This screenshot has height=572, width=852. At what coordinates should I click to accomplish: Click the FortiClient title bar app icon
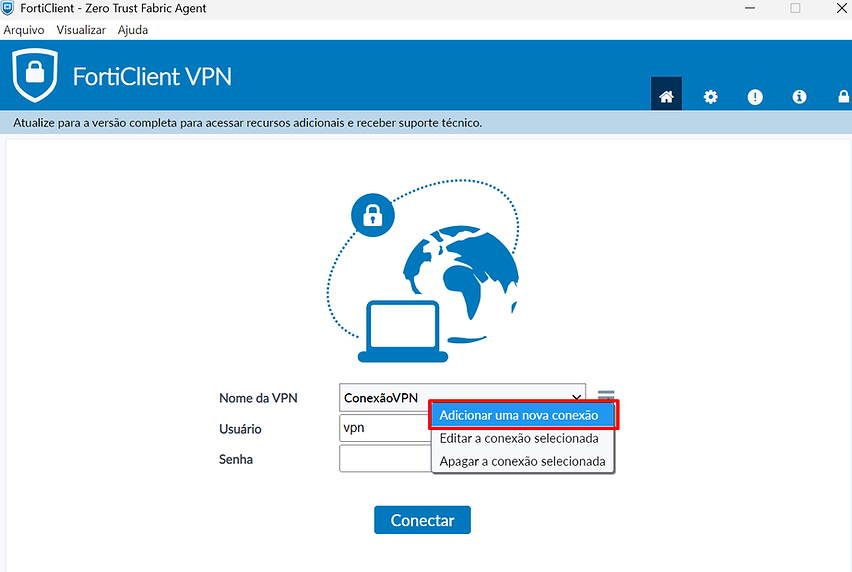(x=8, y=8)
